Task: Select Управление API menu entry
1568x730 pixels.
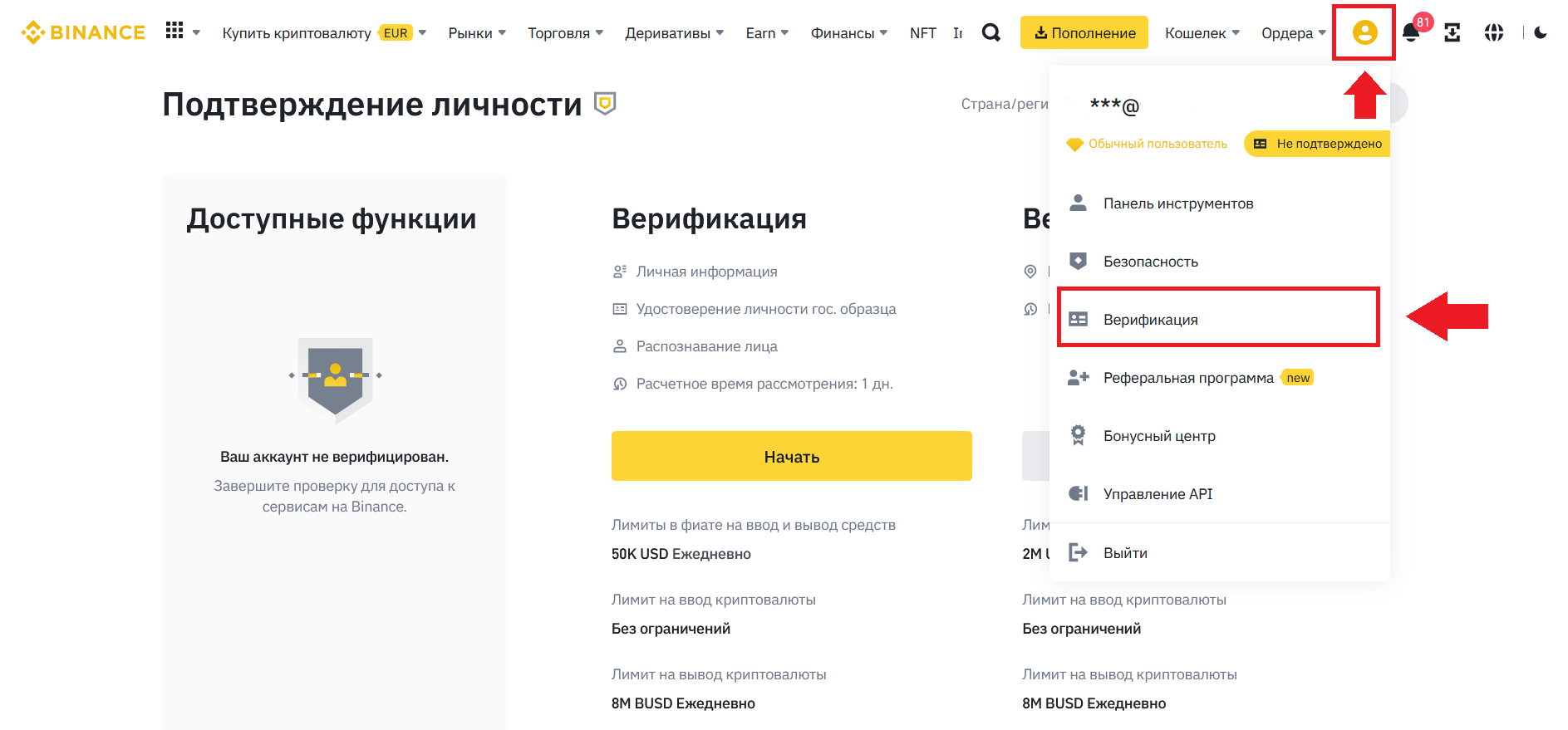Action: click(1220, 494)
